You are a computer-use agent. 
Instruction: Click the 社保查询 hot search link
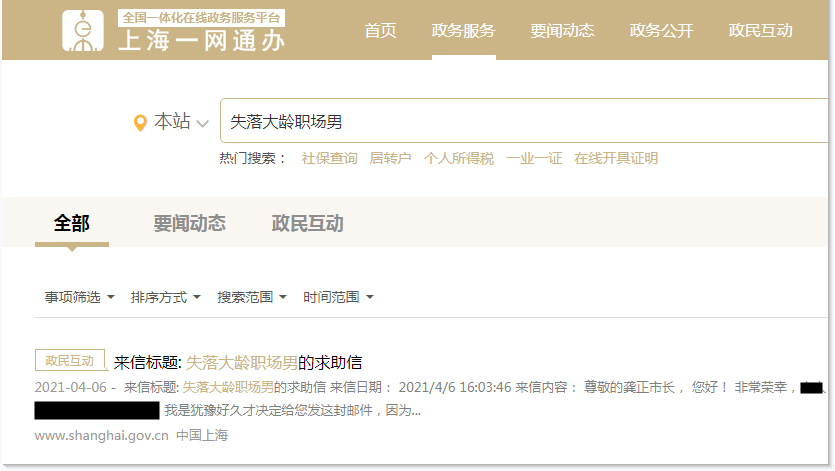coord(329,158)
